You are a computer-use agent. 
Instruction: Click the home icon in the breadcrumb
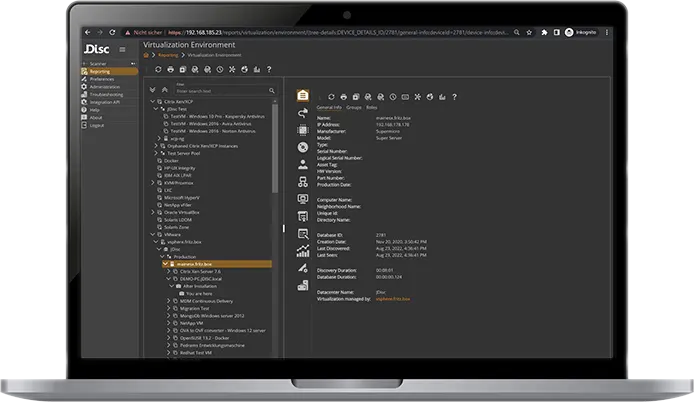pos(148,56)
